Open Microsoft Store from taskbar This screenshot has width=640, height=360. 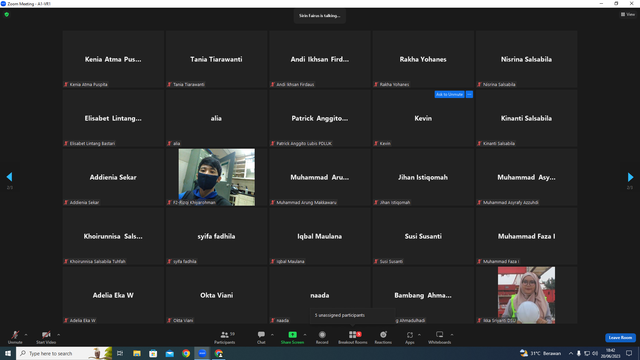coord(153,353)
